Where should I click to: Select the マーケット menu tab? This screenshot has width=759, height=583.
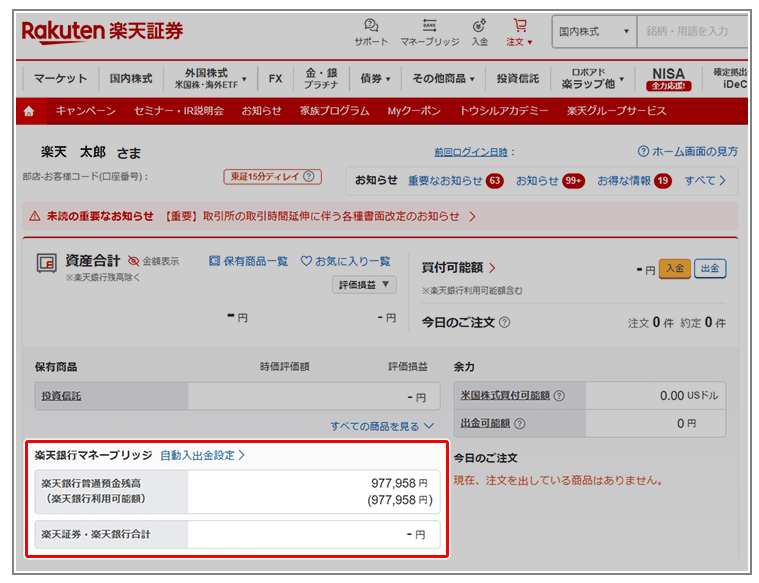point(61,78)
